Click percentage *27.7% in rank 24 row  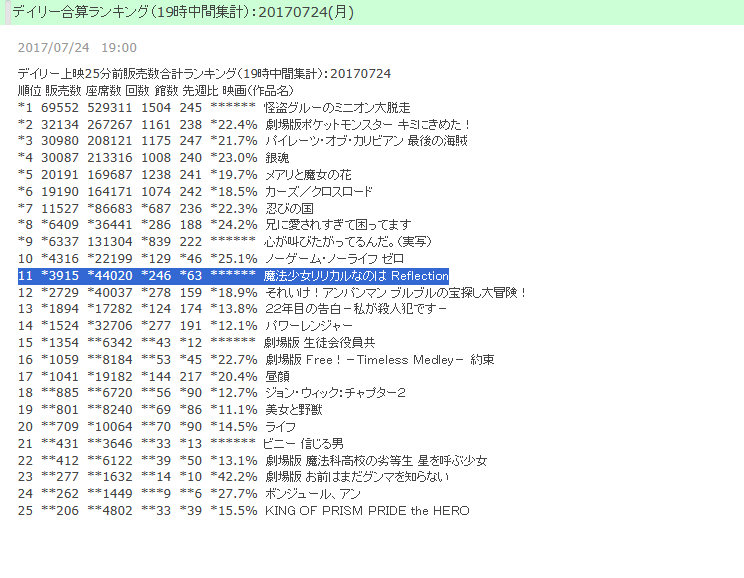point(234,494)
